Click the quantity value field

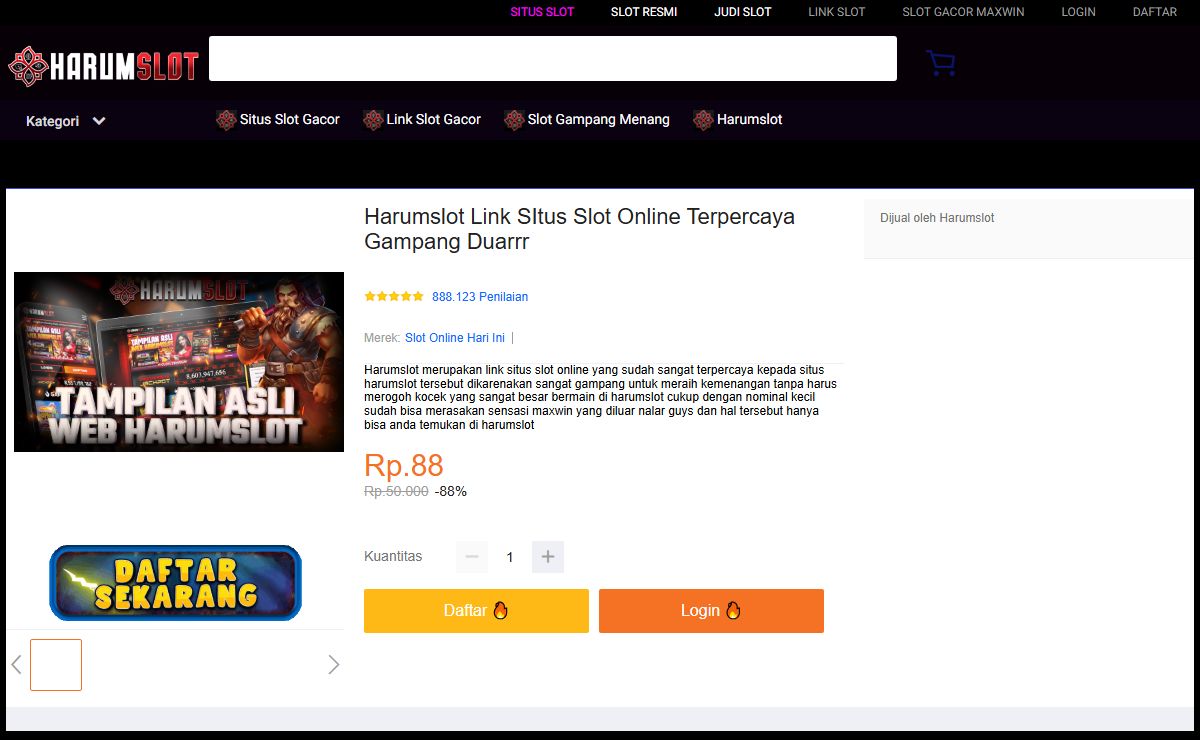click(510, 557)
